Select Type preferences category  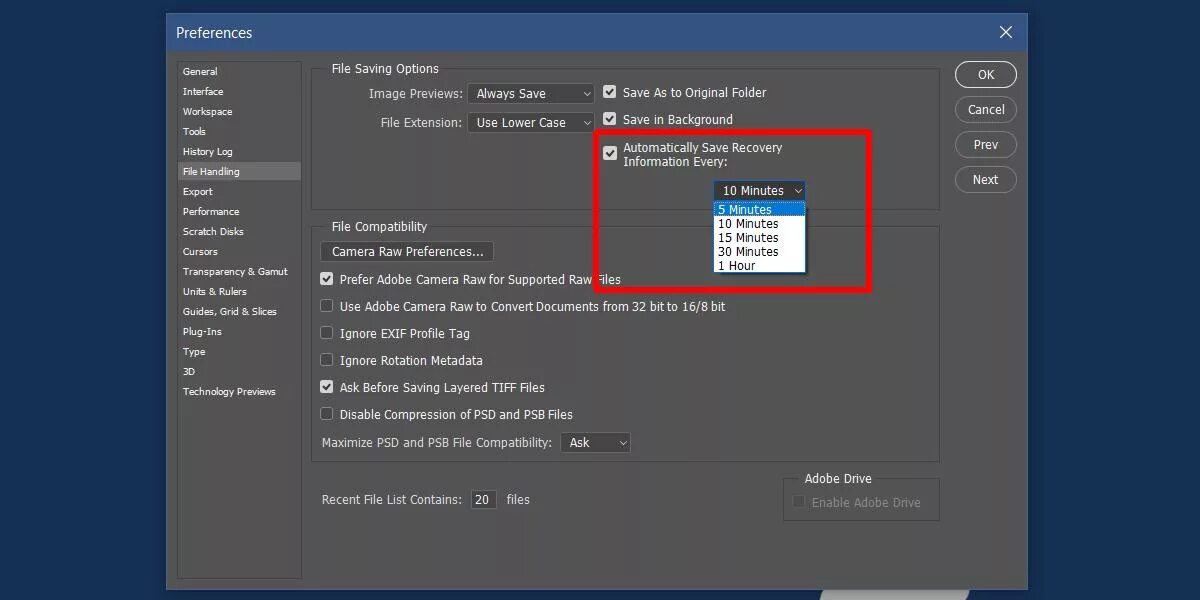click(239, 352)
